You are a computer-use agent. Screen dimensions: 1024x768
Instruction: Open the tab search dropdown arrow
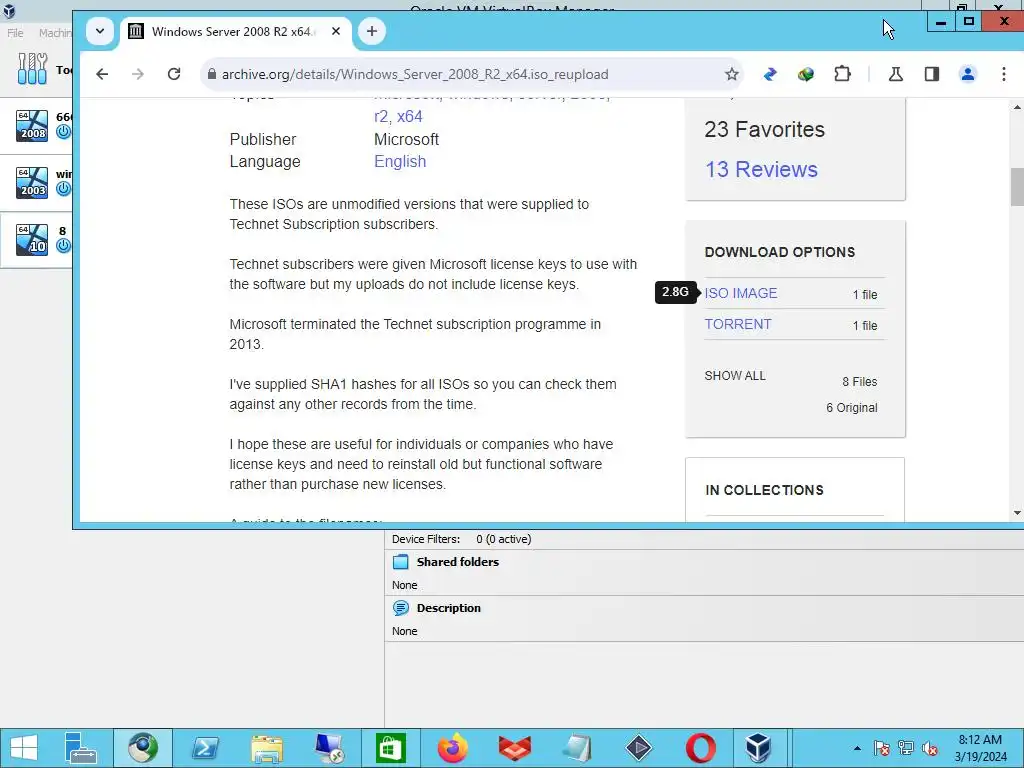(x=100, y=31)
